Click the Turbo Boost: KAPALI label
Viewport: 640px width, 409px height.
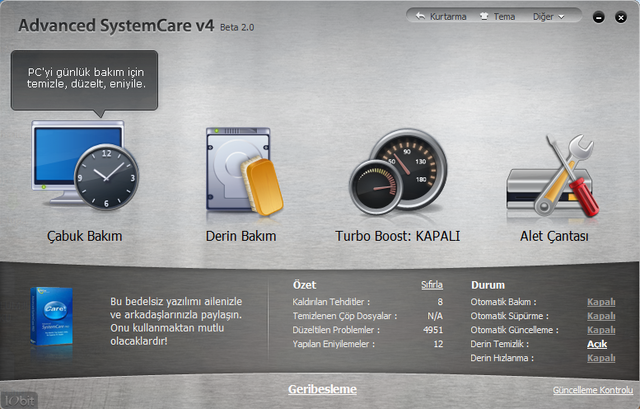tap(398, 236)
